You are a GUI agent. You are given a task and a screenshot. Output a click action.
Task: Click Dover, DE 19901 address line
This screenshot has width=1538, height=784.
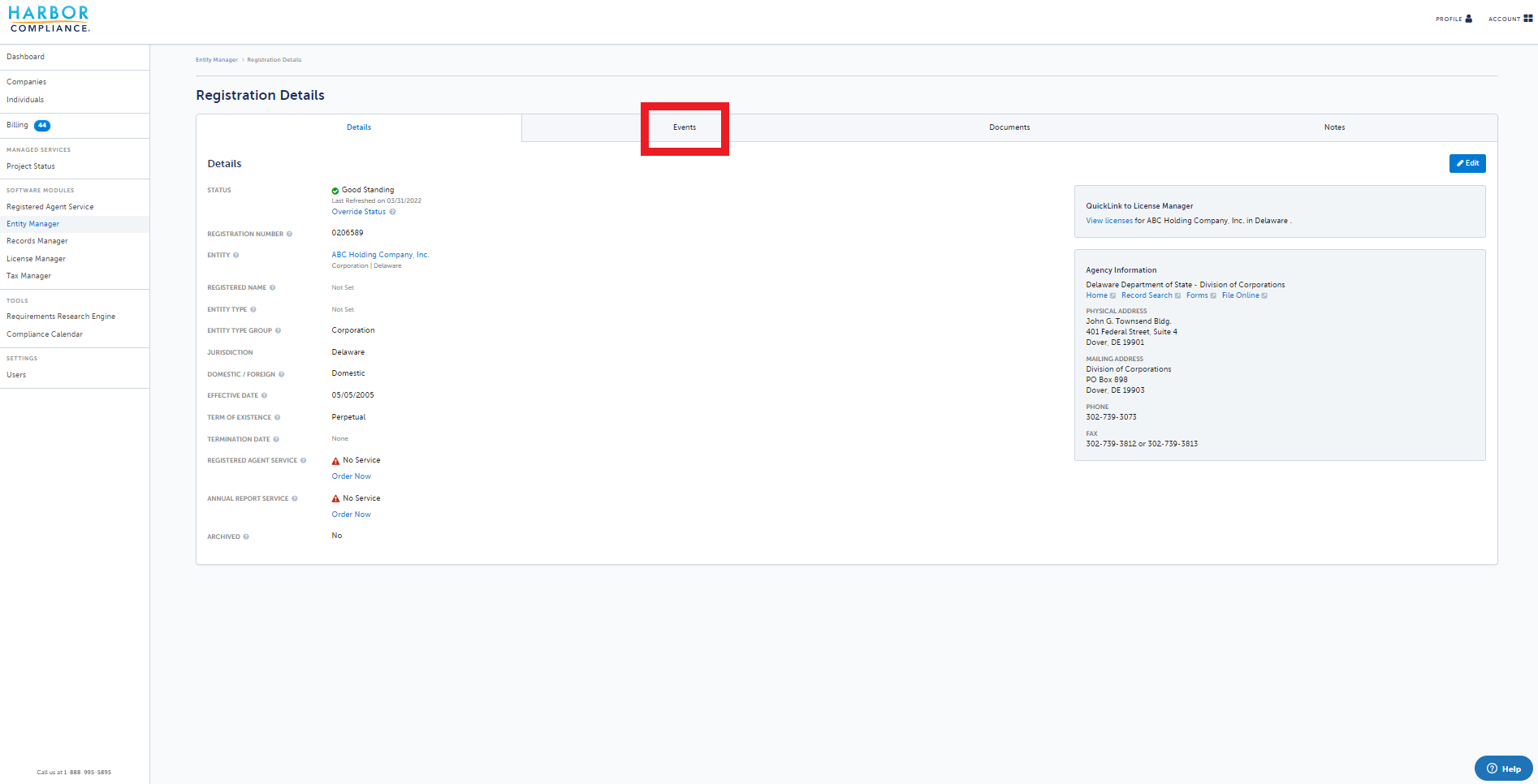tap(1115, 342)
